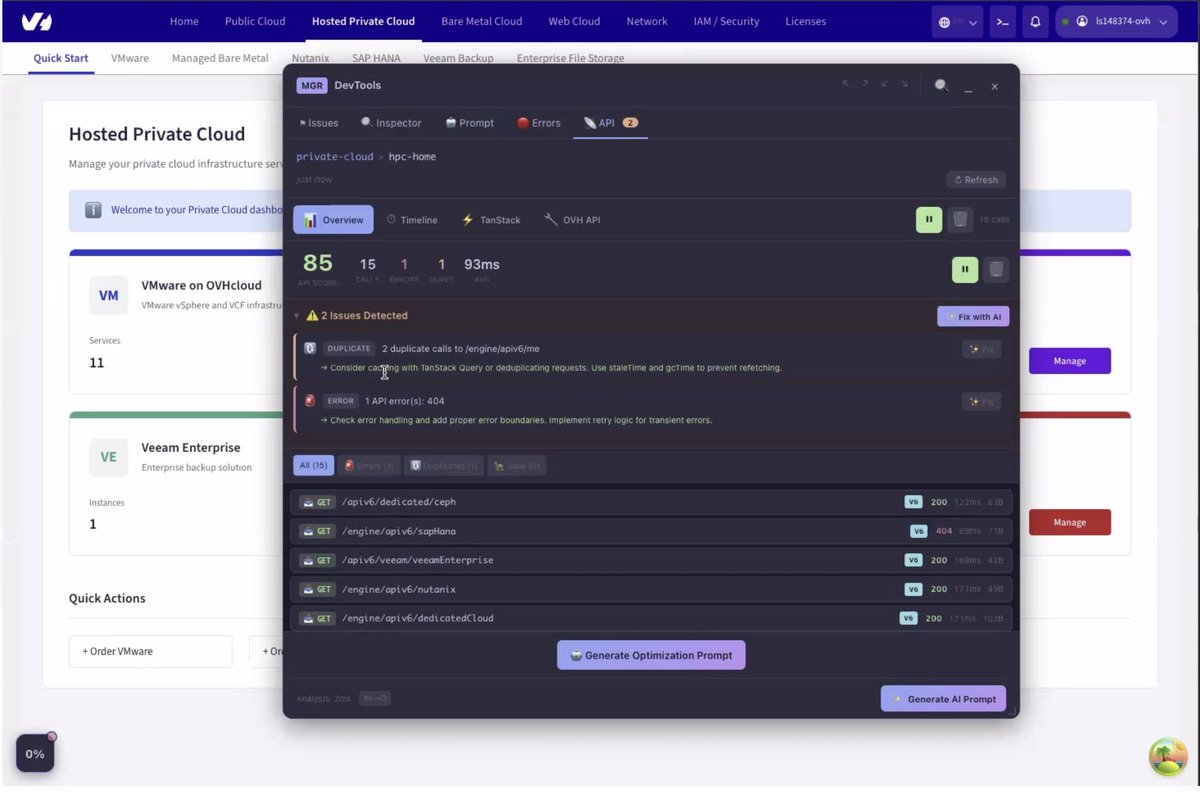The image size is (1200, 792).
Task: Open the 0% widget in bottom-left corner
Action: tap(35, 753)
